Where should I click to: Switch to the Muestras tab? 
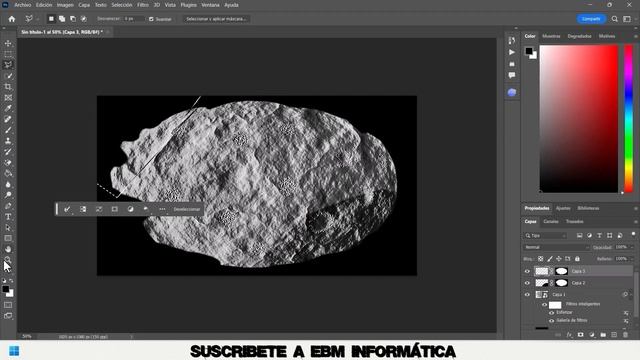tap(551, 36)
